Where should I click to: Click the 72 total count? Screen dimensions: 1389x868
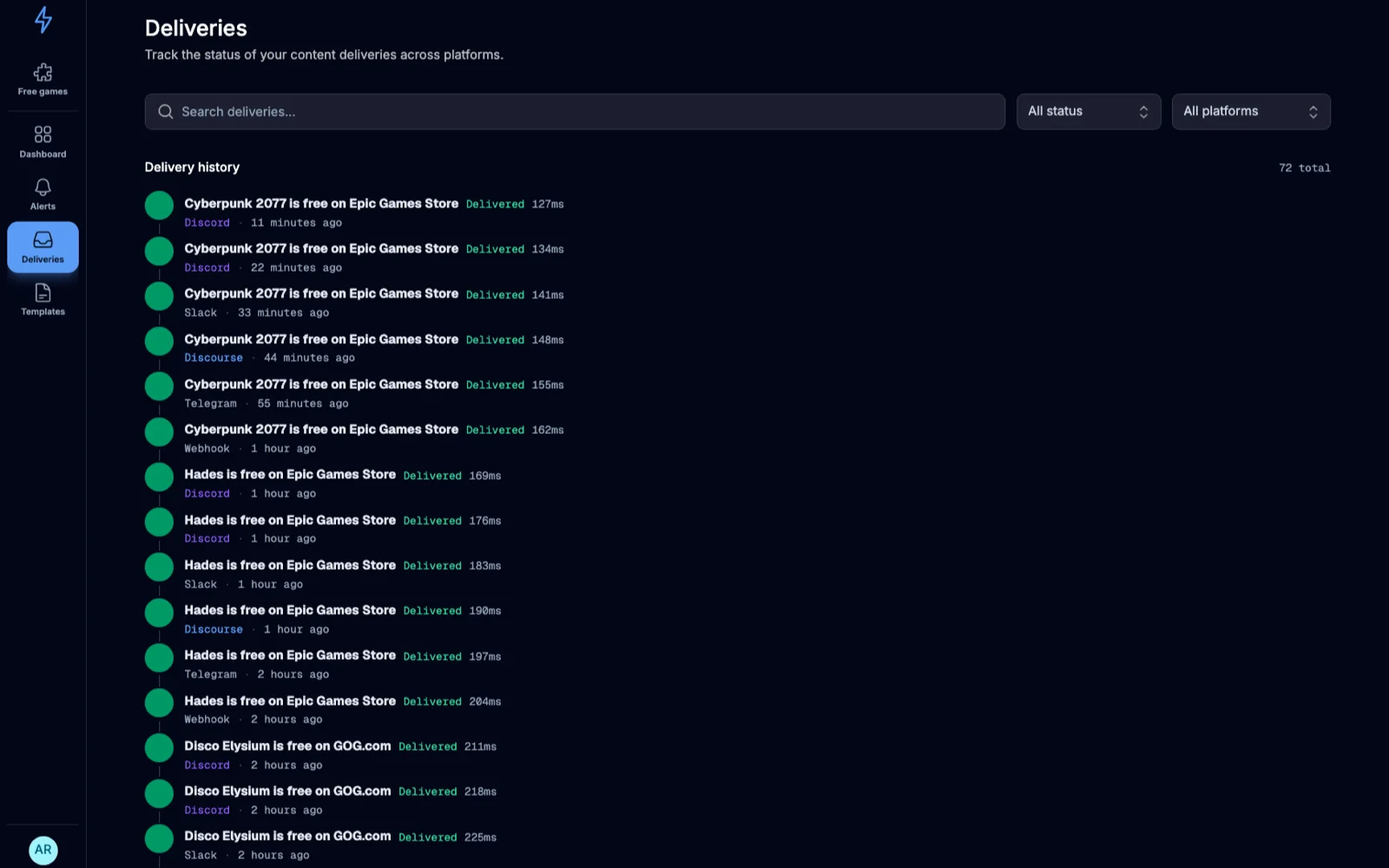(1304, 168)
